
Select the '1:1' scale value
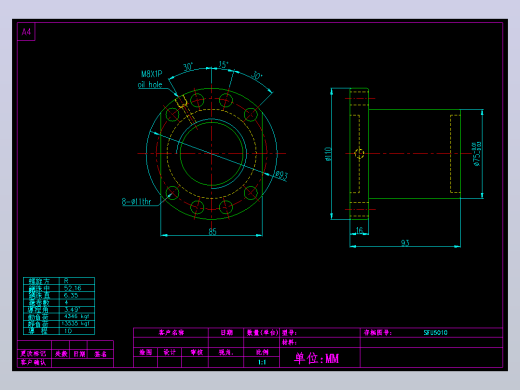(x=262, y=362)
